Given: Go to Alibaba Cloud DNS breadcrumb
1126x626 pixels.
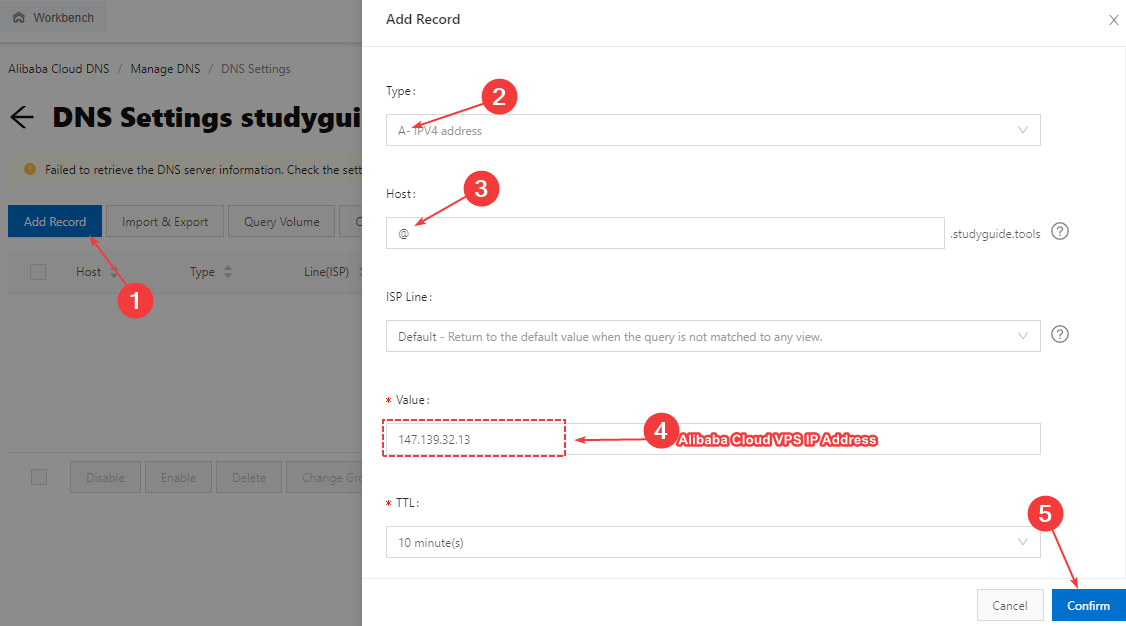Looking at the screenshot, I should click(59, 69).
